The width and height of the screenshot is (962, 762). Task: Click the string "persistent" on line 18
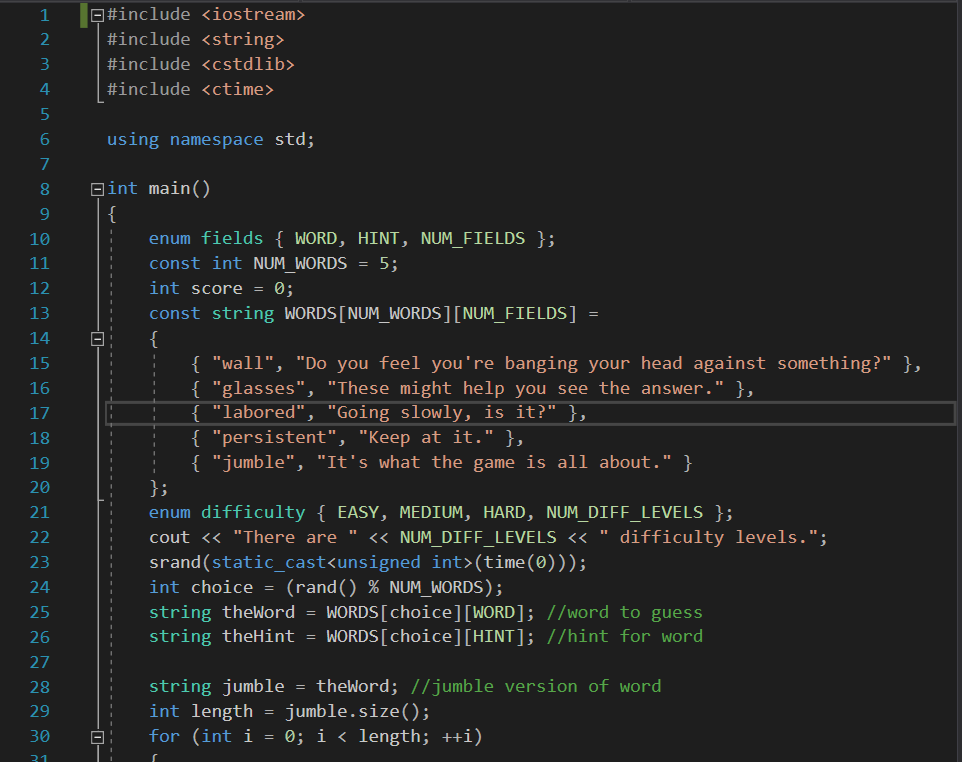pyautogui.click(x=274, y=437)
